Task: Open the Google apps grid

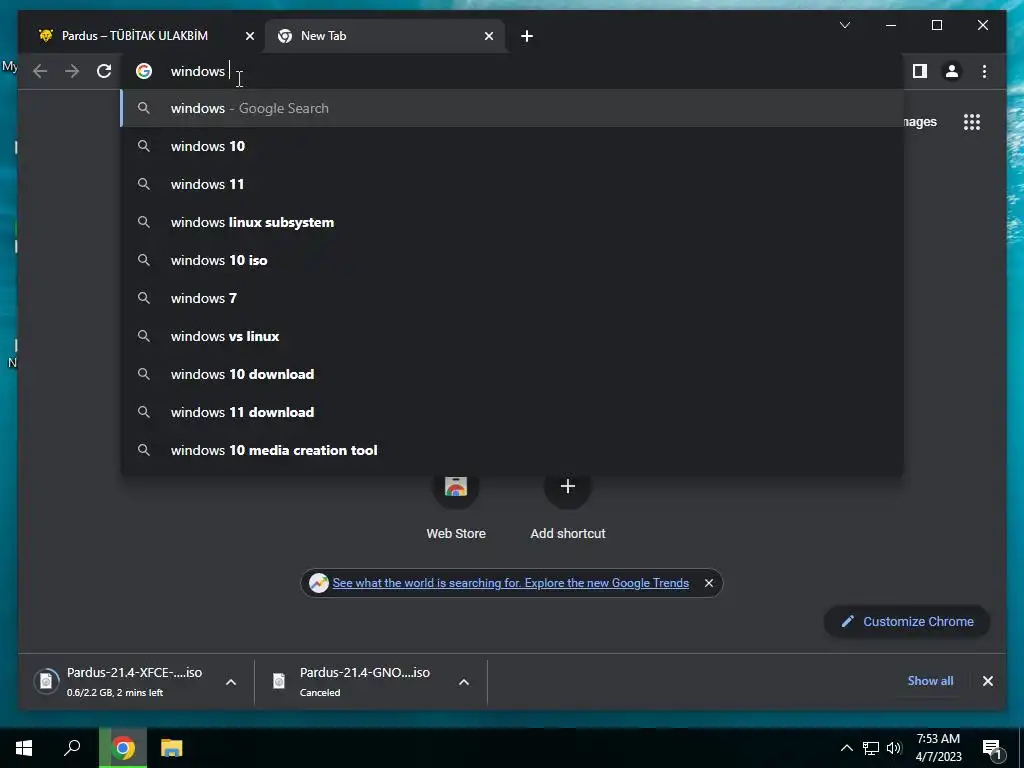Action: point(972,122)
